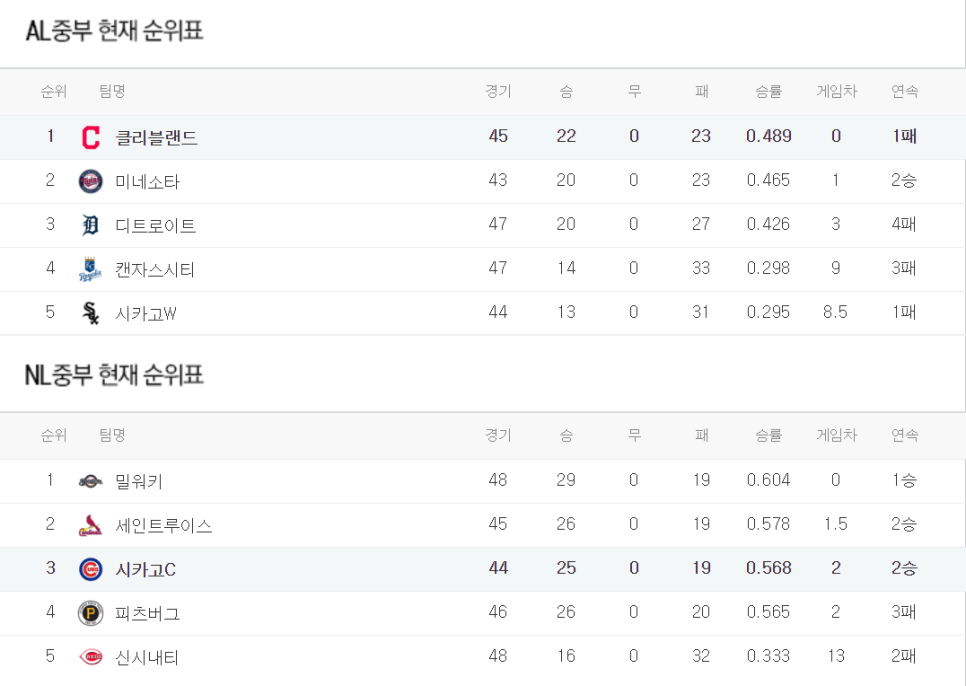Open the 시카고C team link
The width and height of the screenshot is (966, 686).
[146, 570]
